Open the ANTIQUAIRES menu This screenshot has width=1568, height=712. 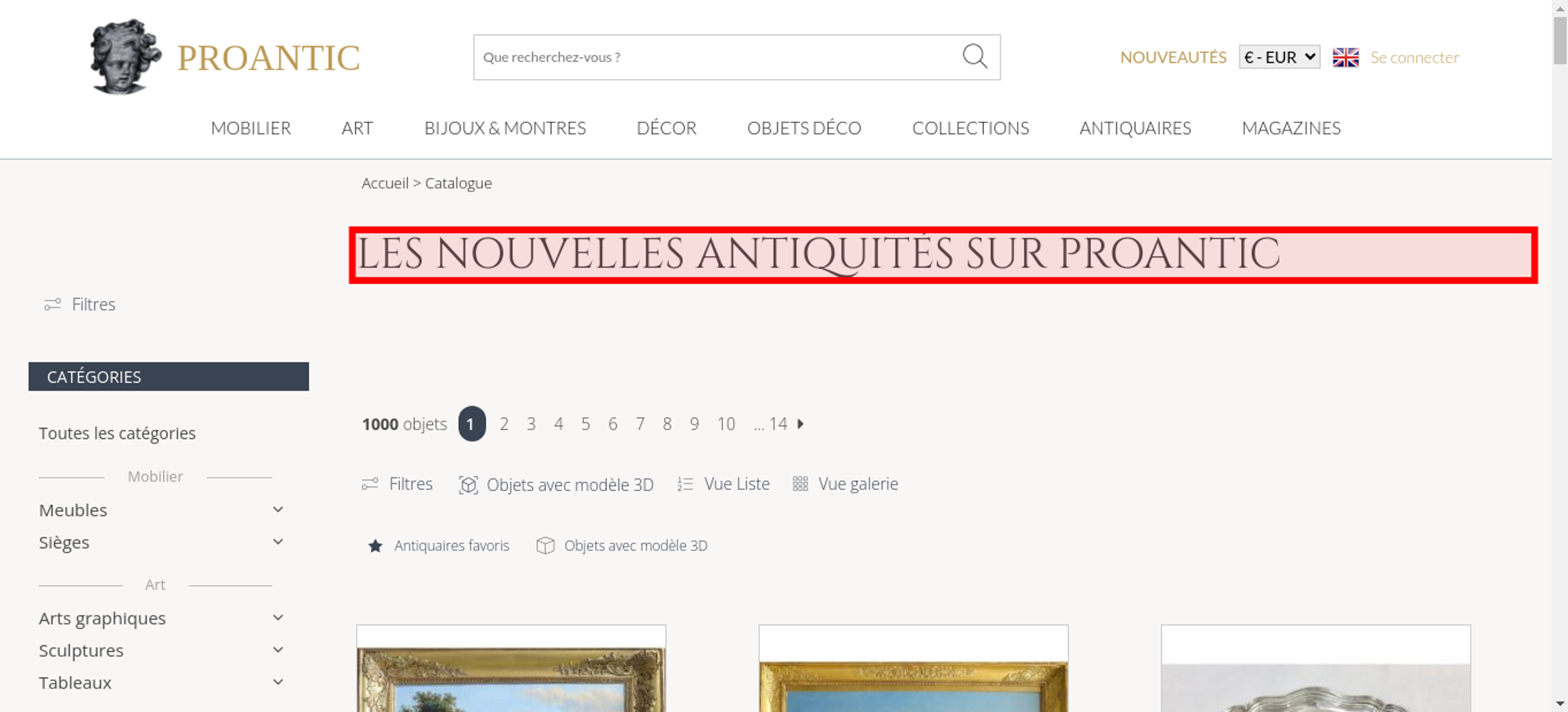tap(1135, 128)
